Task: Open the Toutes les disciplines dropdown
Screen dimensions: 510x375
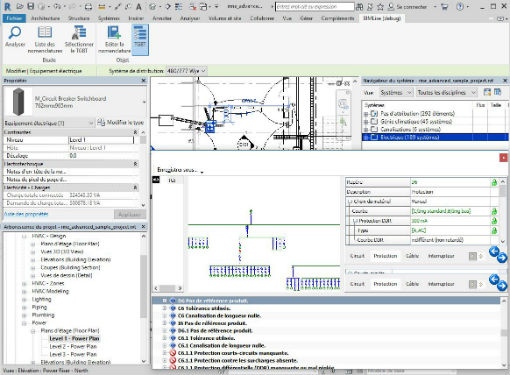Action: coord(447,92)
